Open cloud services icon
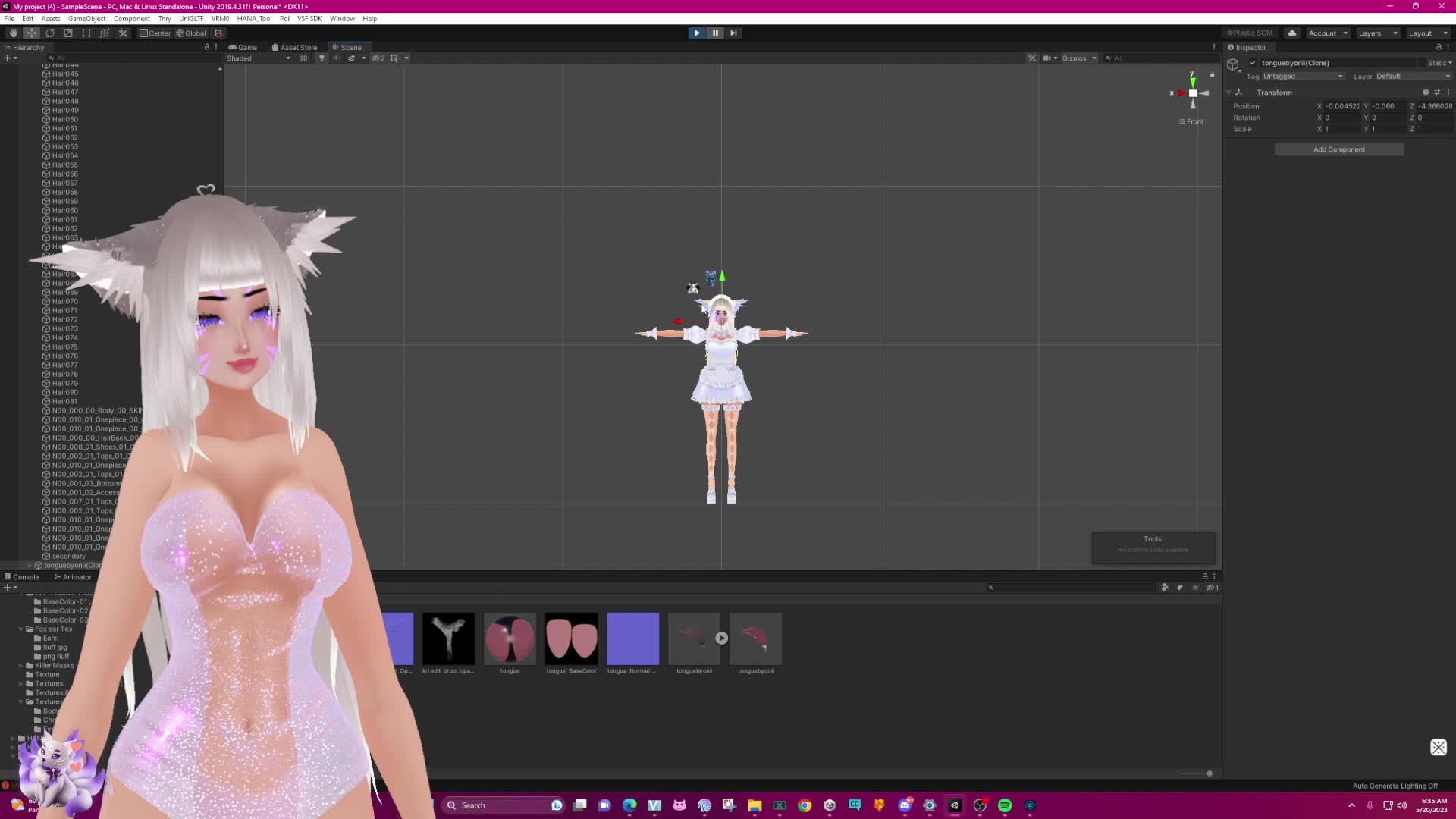The width and height of the screenshot is (1456, 819). click(x=1292, y=33)
